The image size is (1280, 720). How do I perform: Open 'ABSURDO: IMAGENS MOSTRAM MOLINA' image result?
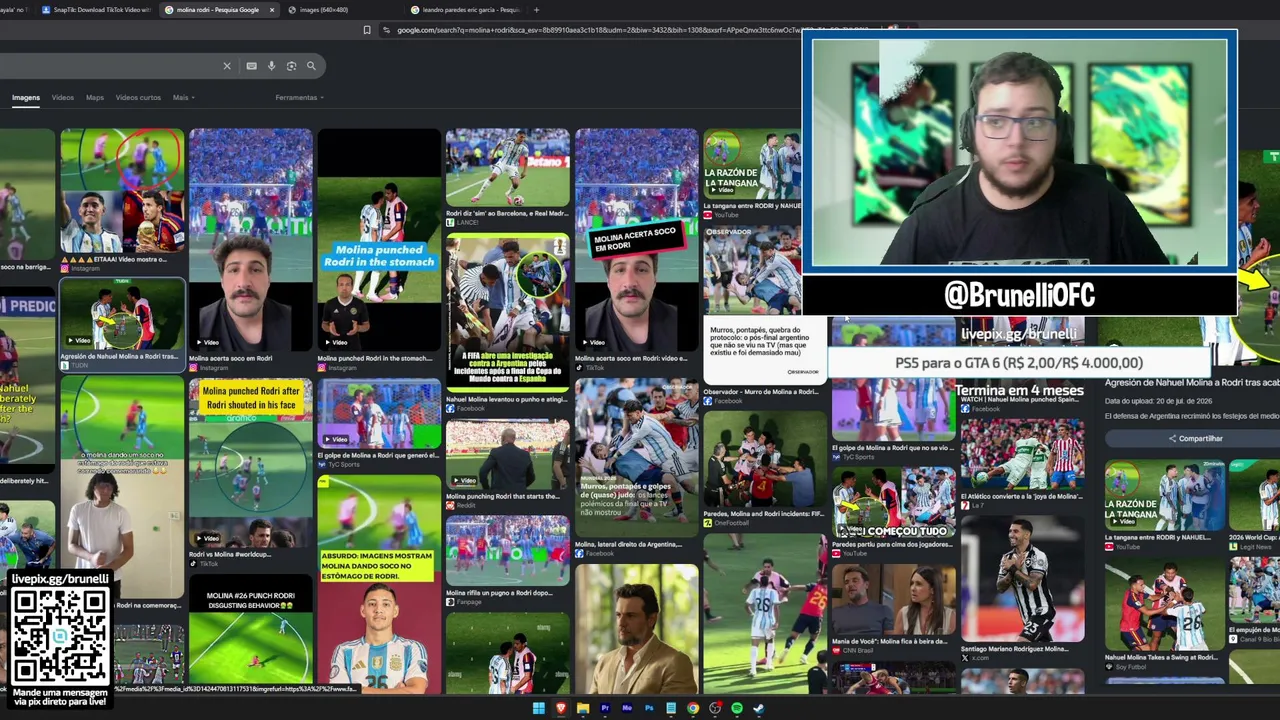click(x=379, y=584)
